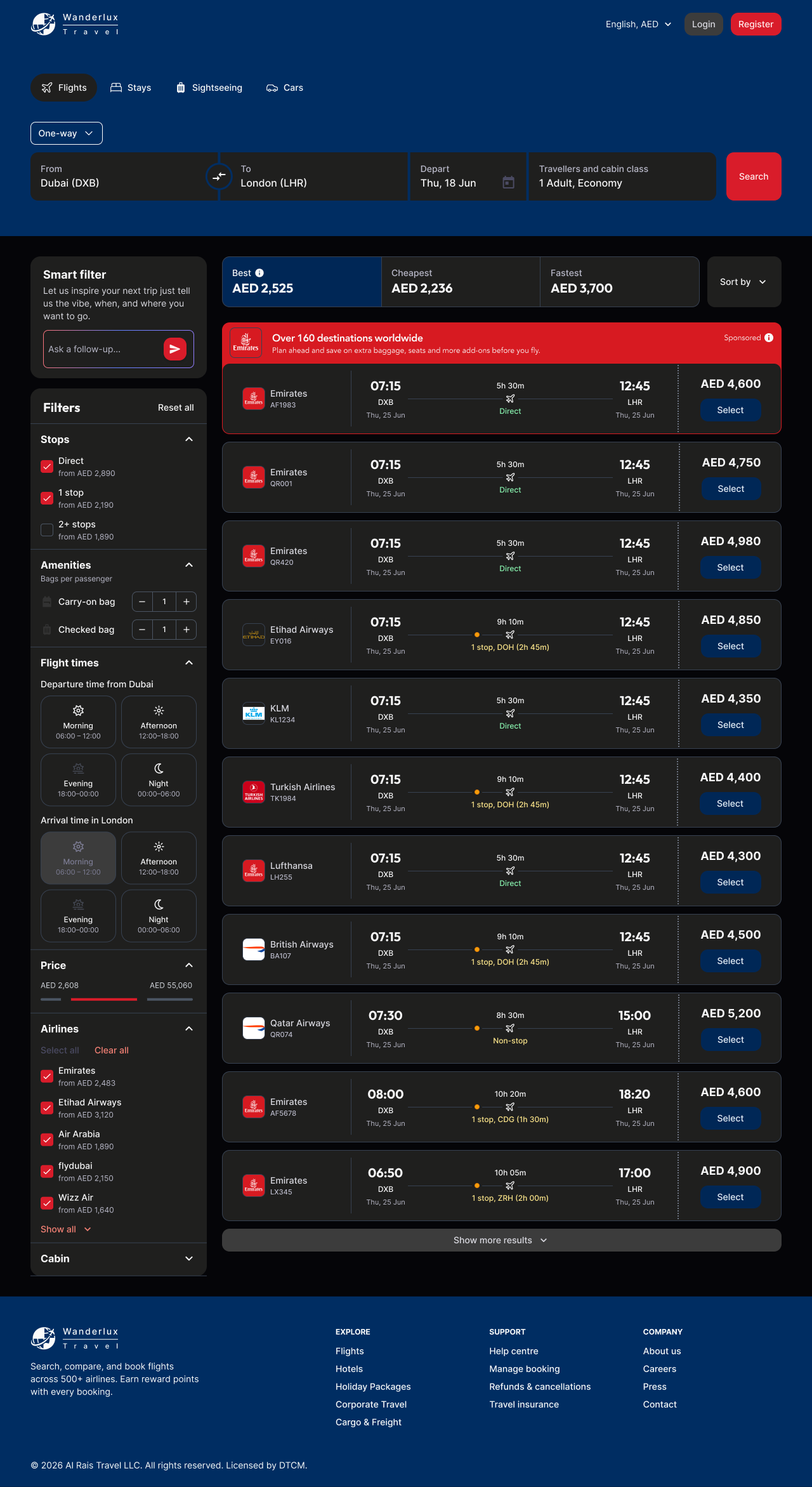The image size is (812, 1487).
Task: Increase checked bag count
Action: point(187,630)
